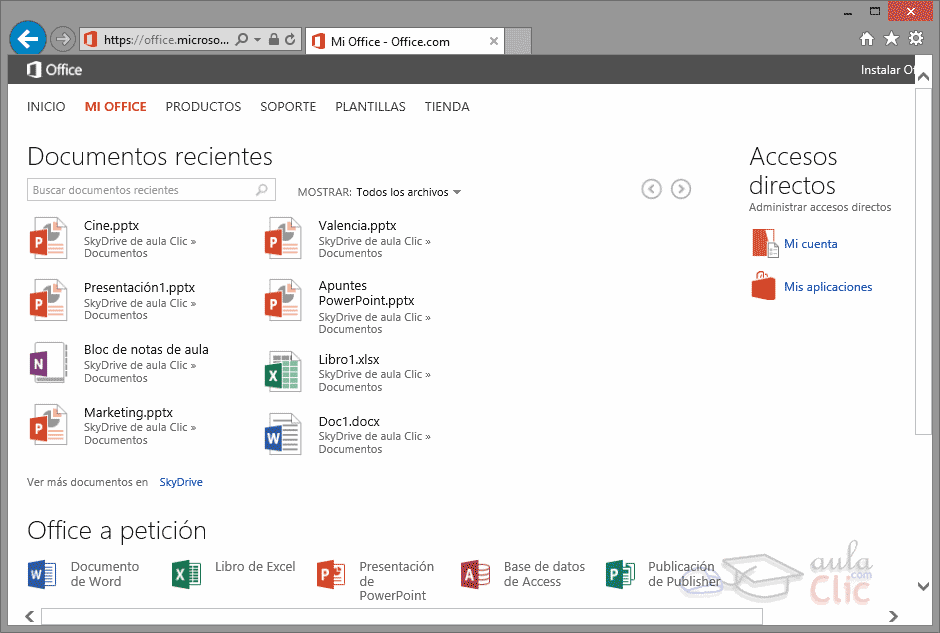
Task: Create a new Documento de Word
Action: click(x=40, y=574)
